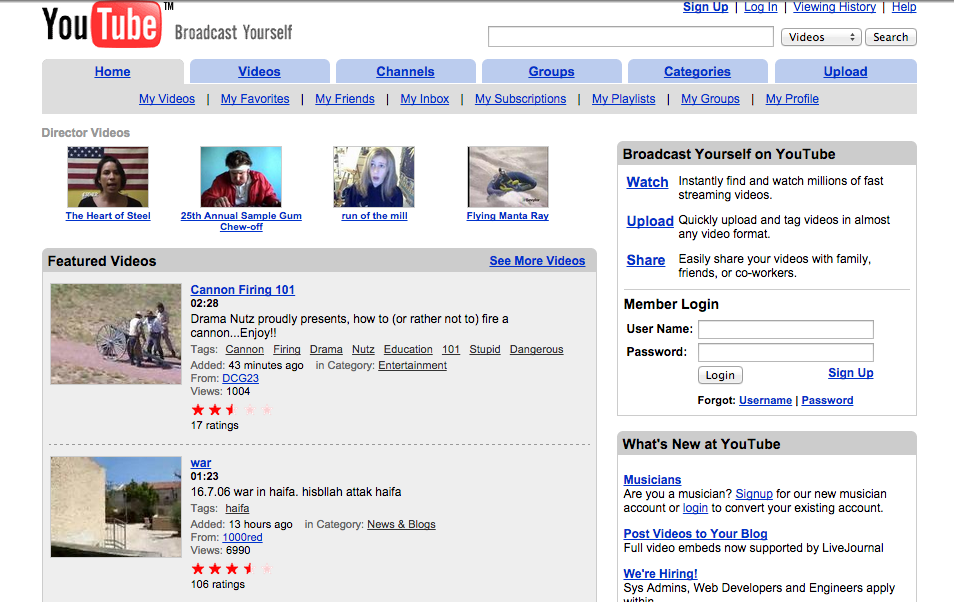Select the Stupid tag
Screen dimensions: 954x602
[484, 349]
